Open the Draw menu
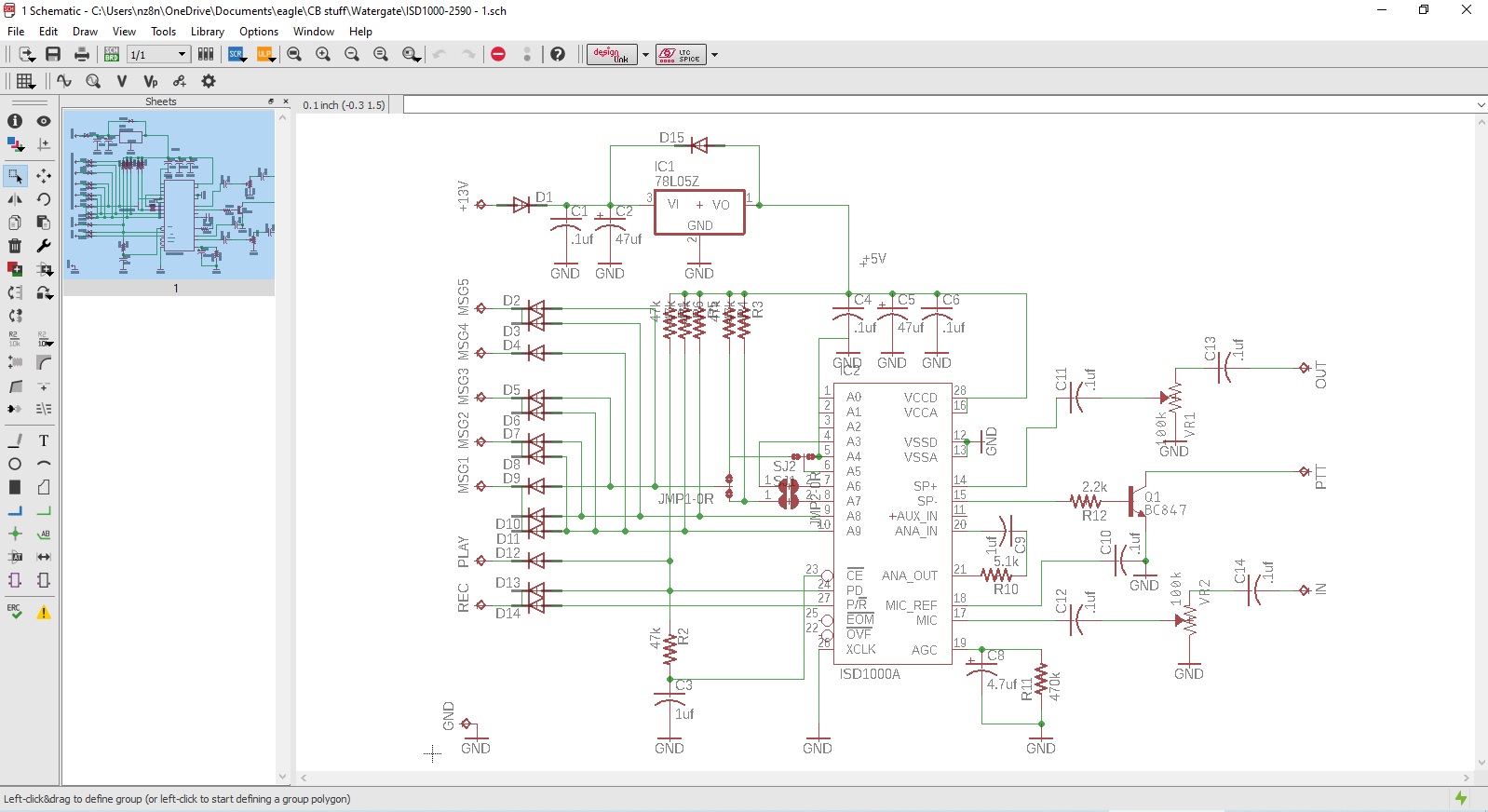The width and height of the screenshot is (1488, 812). 85,32
